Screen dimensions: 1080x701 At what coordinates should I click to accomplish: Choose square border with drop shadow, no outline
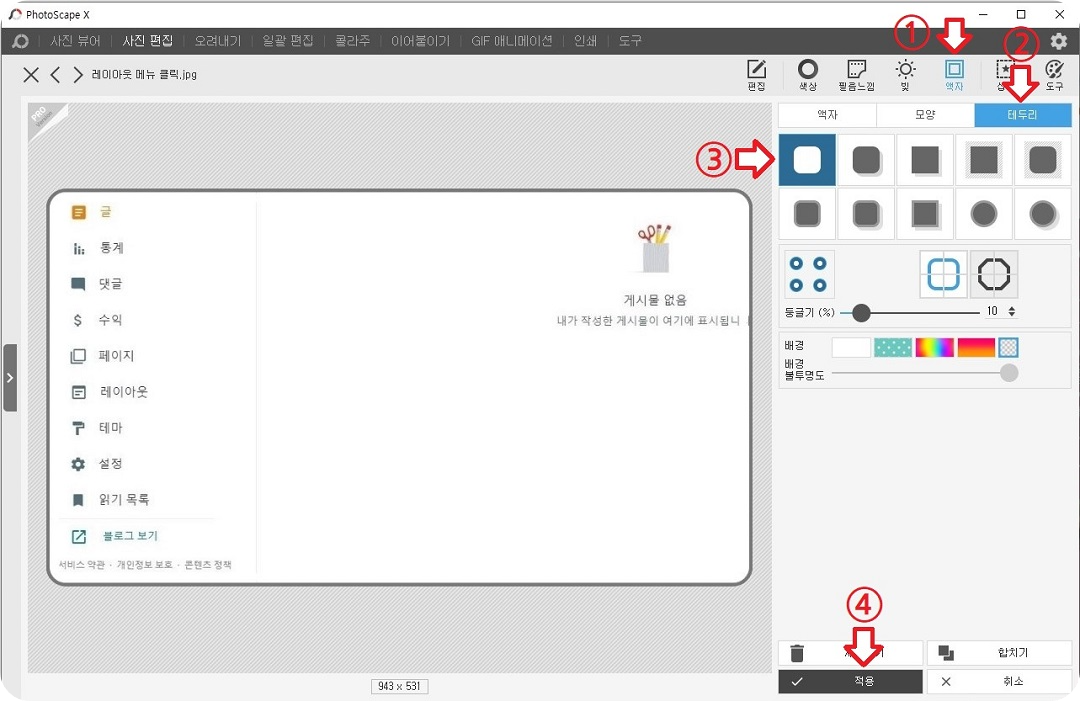(x=925, y=160)
